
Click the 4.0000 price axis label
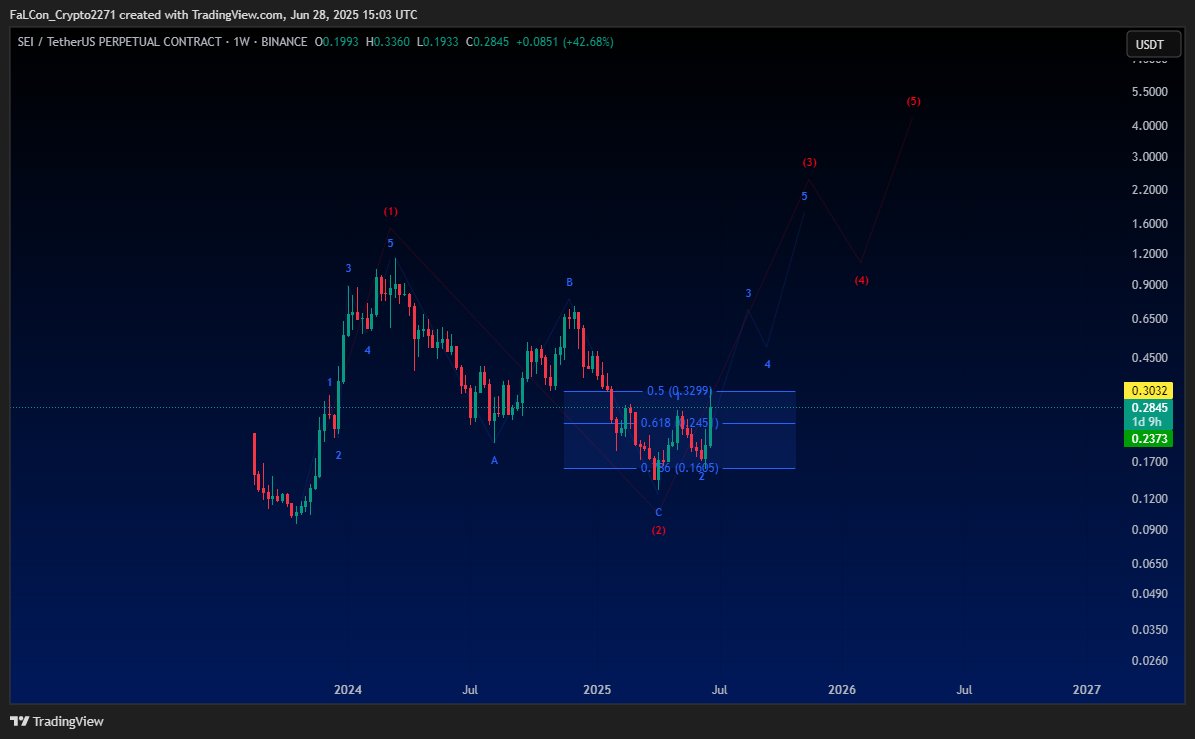(x=1149, y=126)
